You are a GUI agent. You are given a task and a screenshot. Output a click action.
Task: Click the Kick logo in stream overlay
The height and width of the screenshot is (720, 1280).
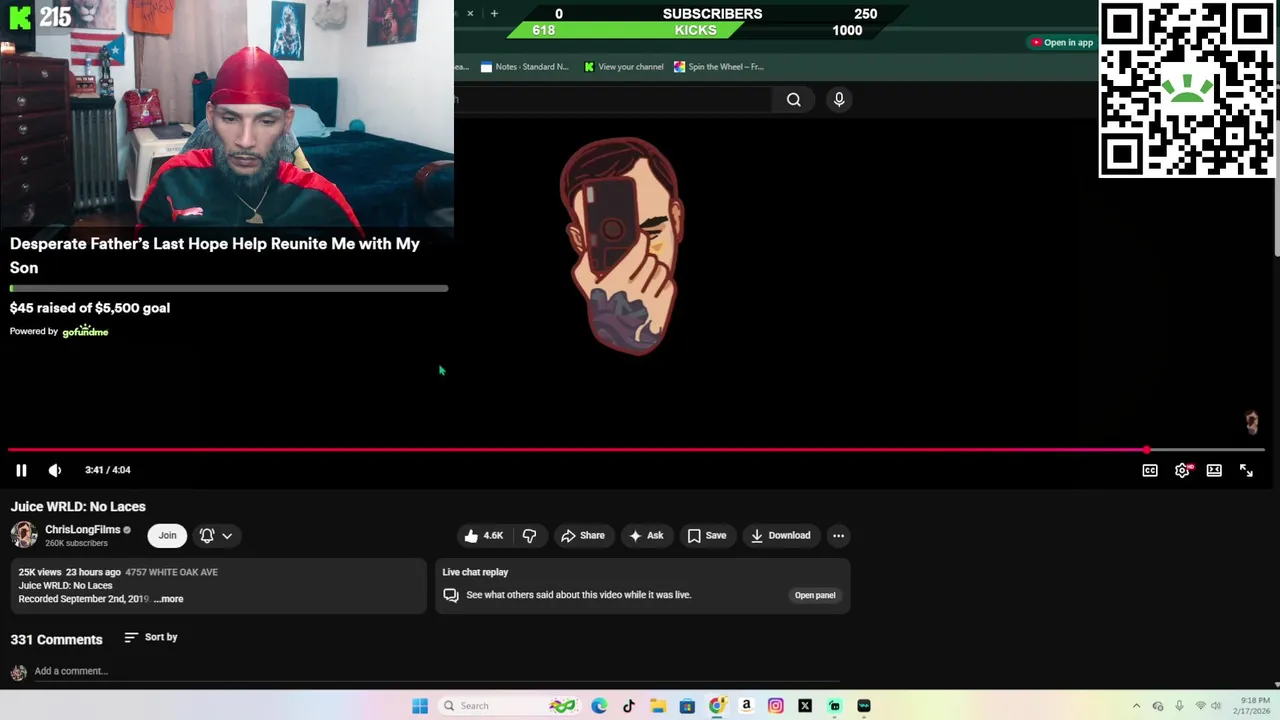[x=19, y=17]
